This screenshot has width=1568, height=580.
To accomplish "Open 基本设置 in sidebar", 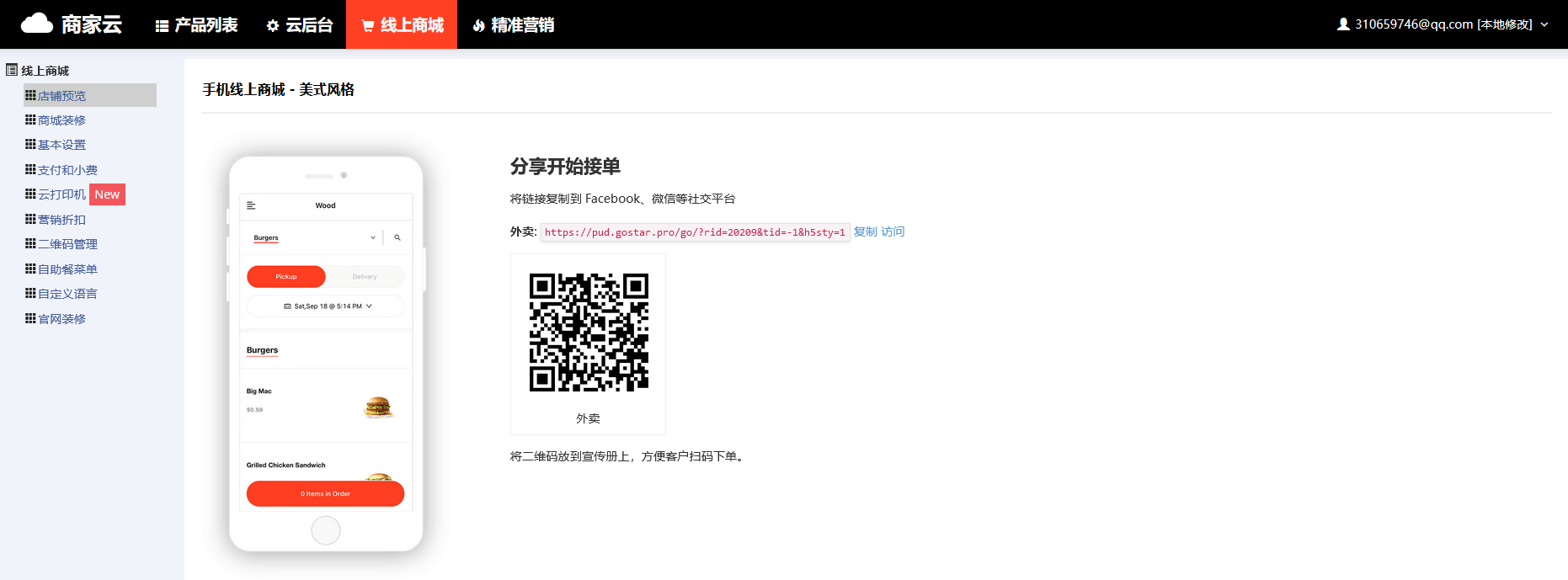I will [x=61, y=145].
